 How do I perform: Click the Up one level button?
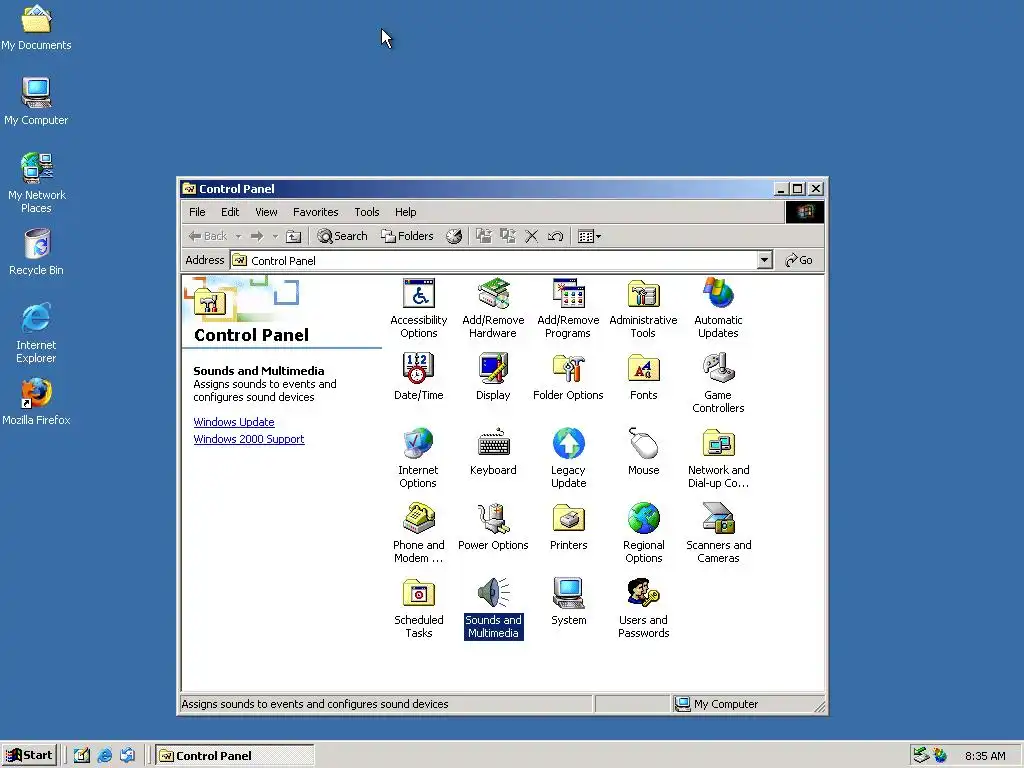click(294, 236)
